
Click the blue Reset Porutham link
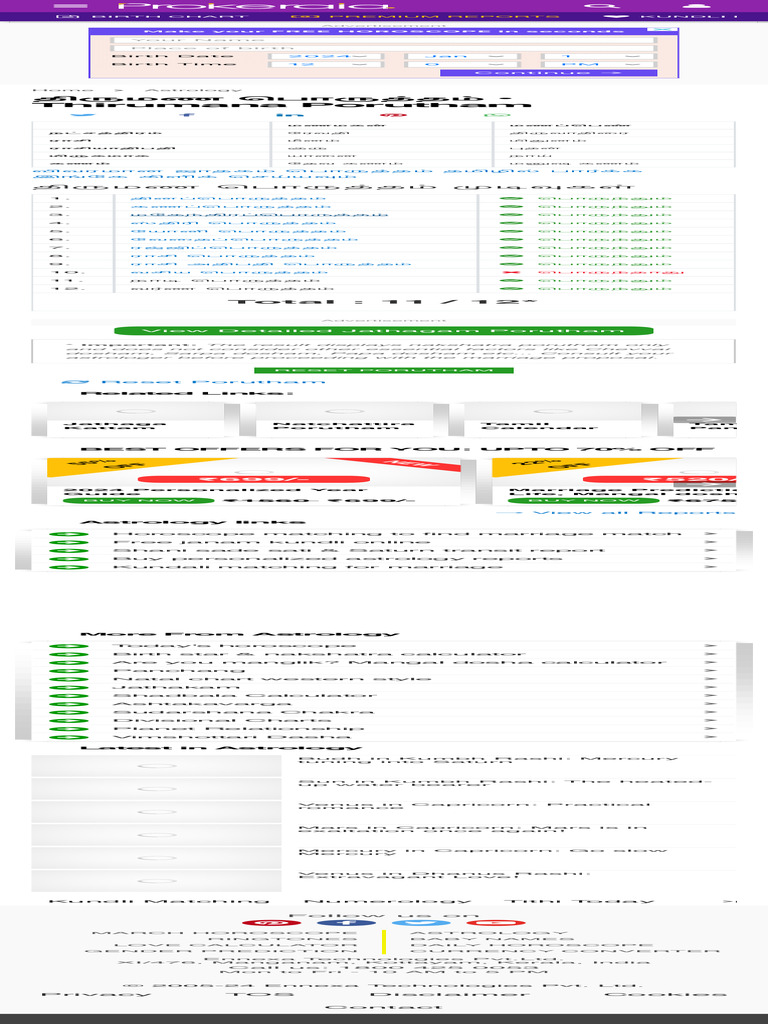pos(213,382)
